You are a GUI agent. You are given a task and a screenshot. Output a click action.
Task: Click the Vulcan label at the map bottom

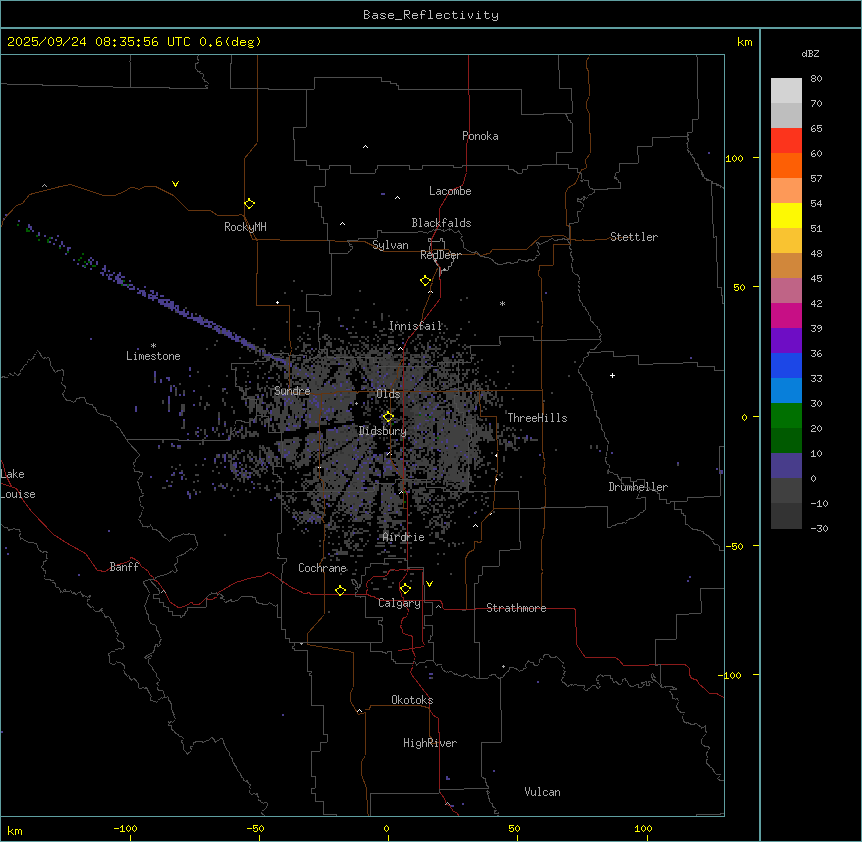[542, 792]
